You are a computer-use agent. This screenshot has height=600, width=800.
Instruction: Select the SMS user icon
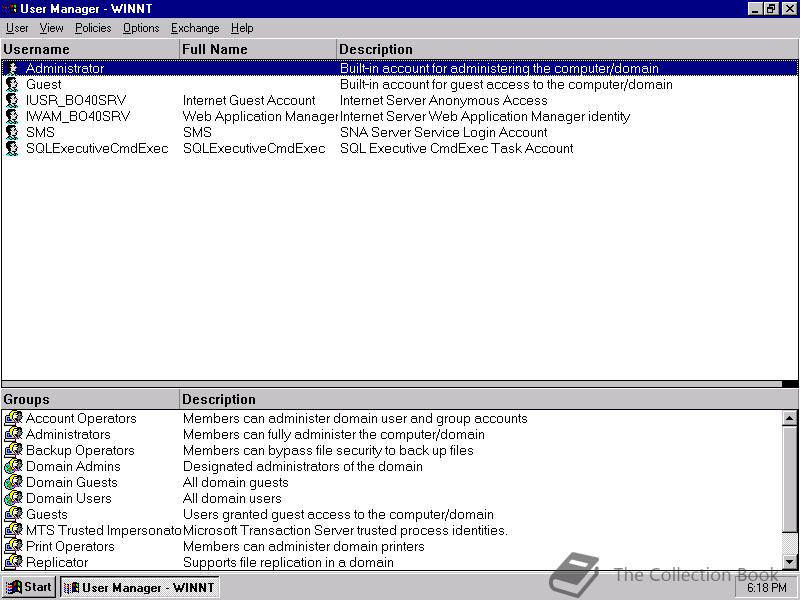coord(12,132)
